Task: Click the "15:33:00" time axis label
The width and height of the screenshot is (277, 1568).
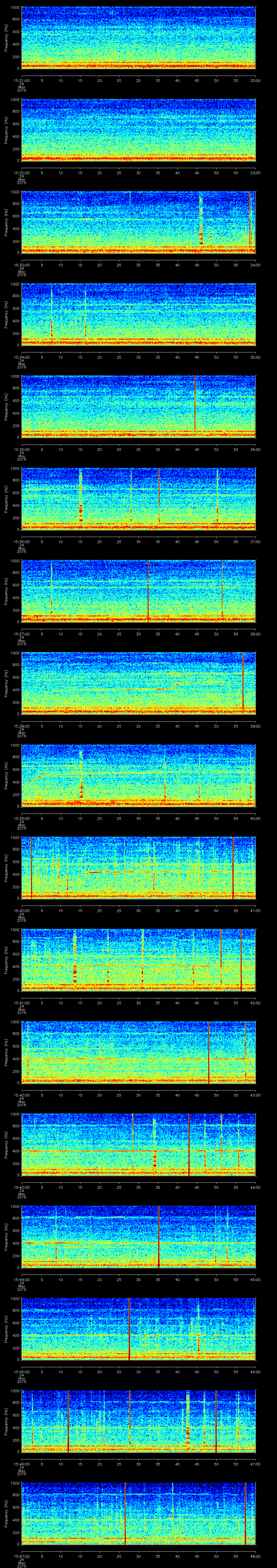Action: click(21, 265)
